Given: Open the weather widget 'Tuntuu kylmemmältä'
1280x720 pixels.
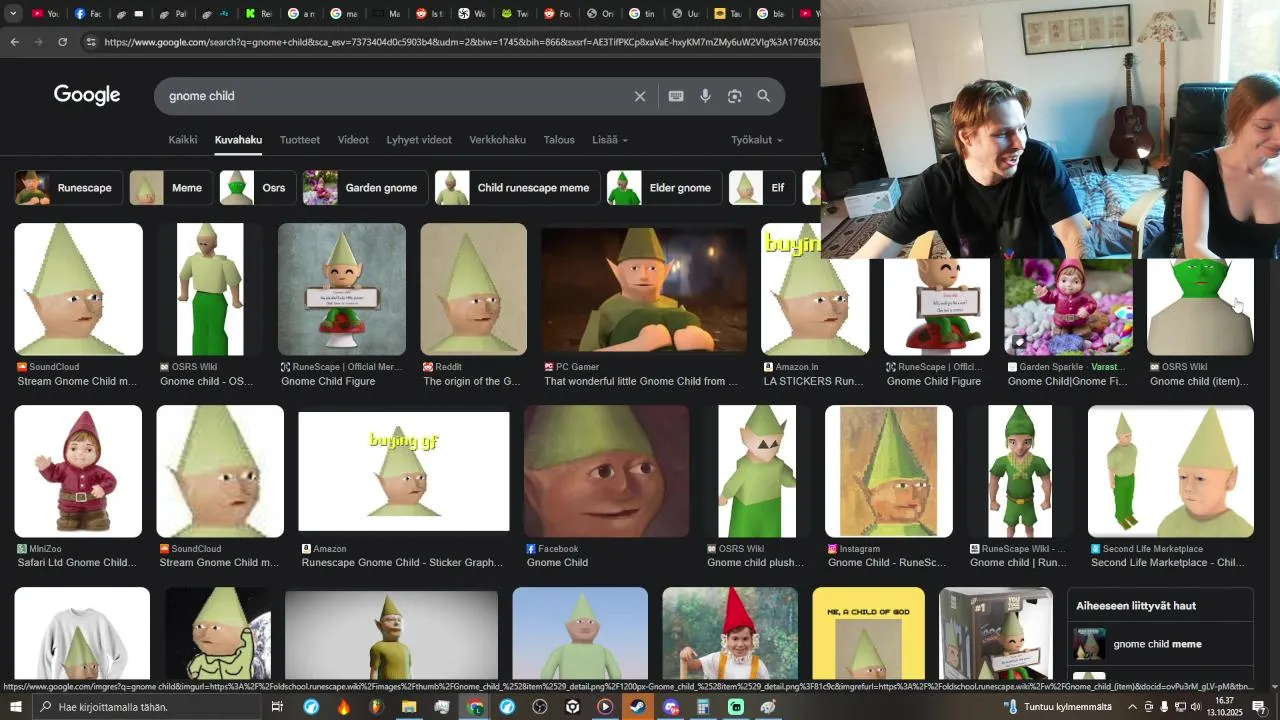Looking at the screenshot, I should 1058,707.
